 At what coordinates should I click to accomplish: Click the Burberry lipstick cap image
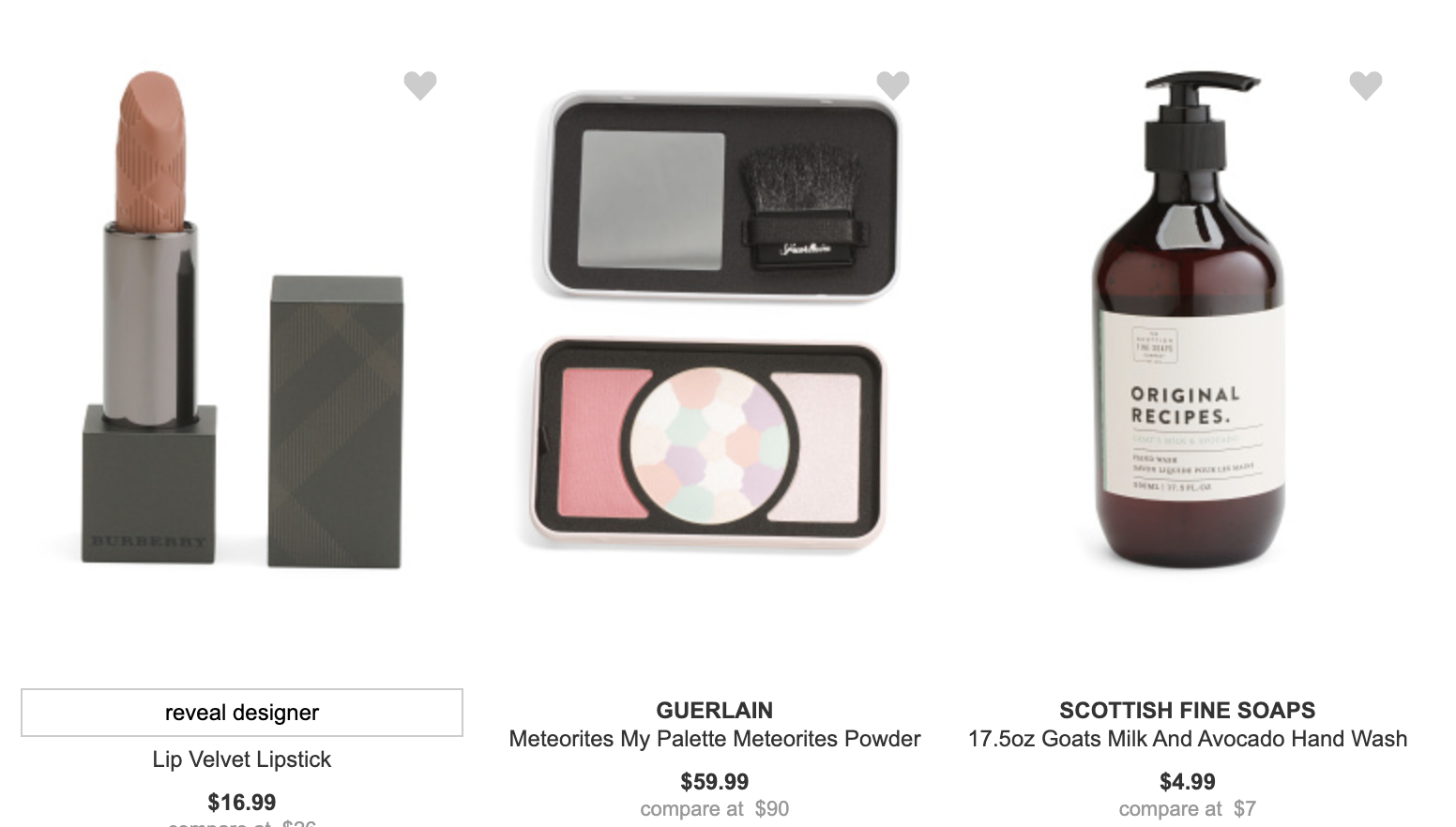point(336,421)
